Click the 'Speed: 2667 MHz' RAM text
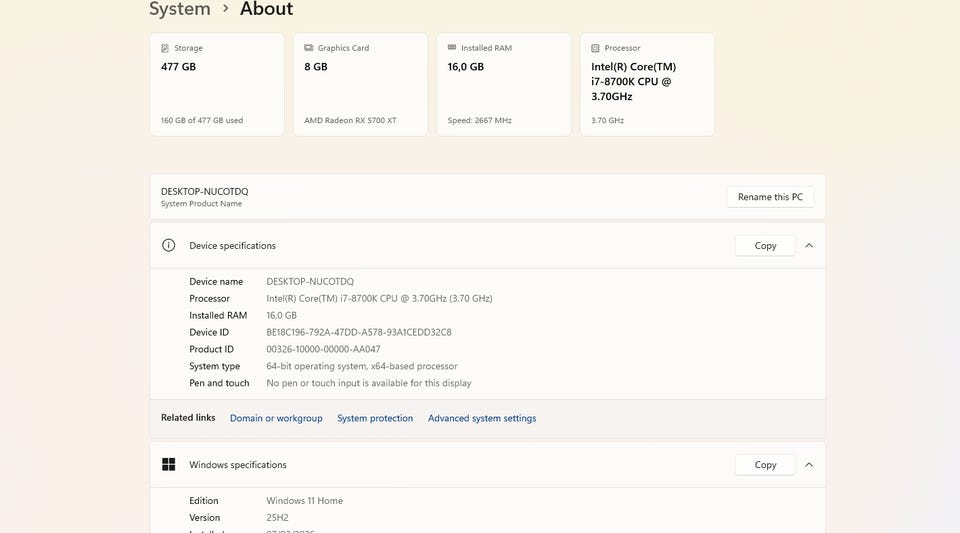This screenshot has height=533, width=960. click(x=480, y=120)
